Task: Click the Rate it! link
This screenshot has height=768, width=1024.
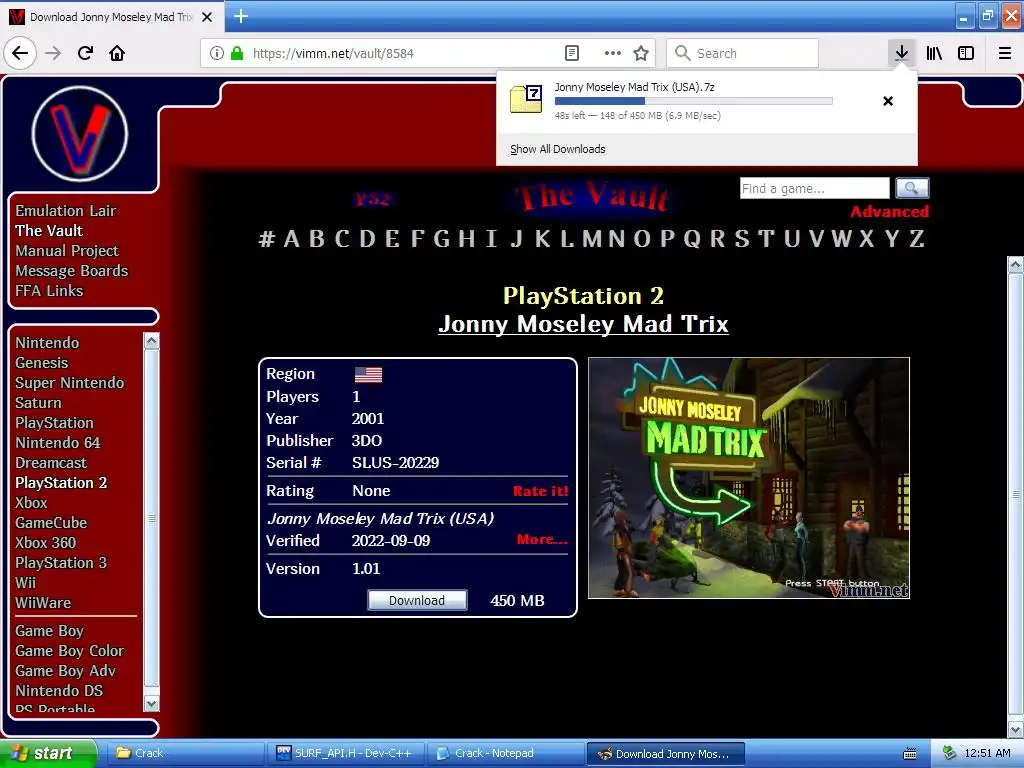Action: (541, 491)
